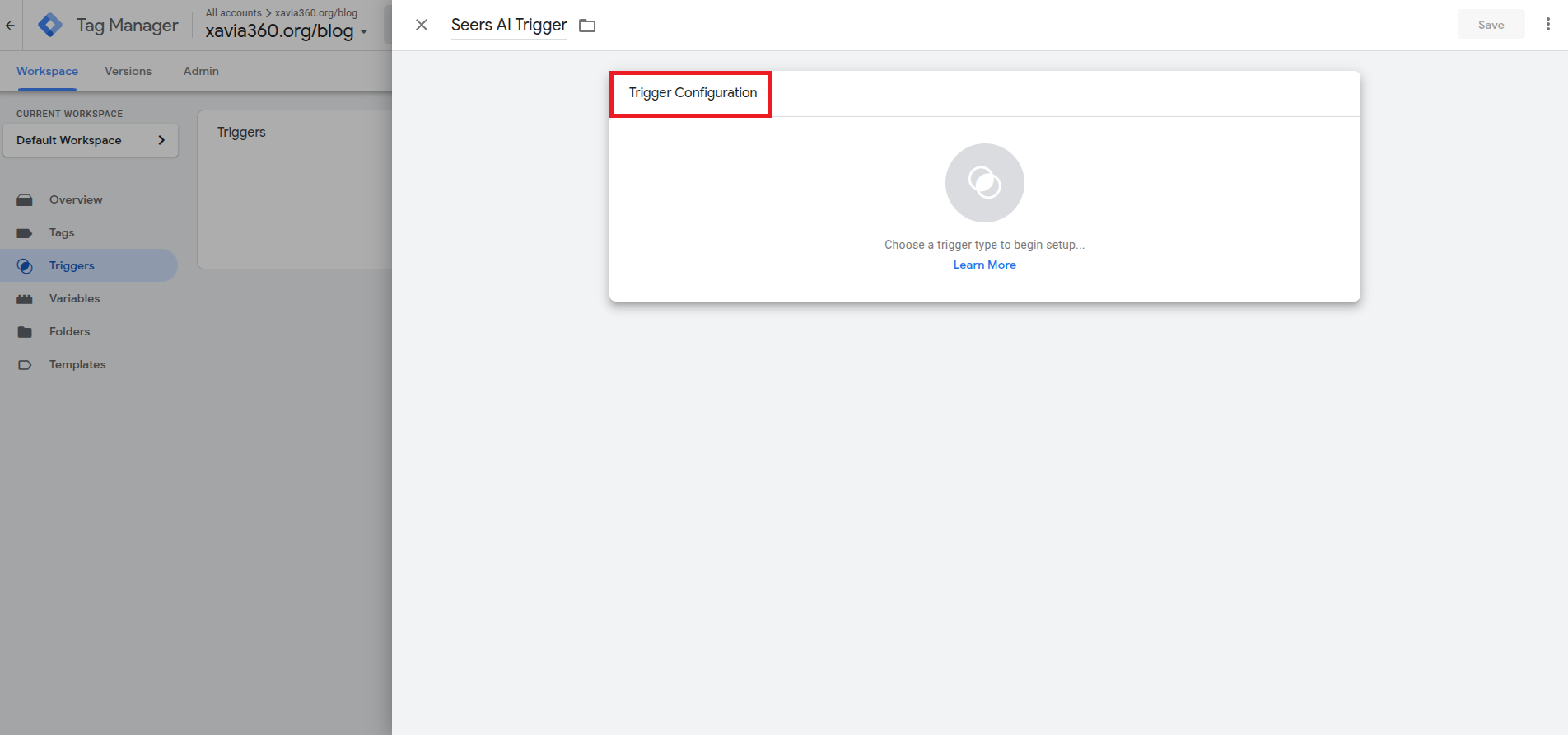Image resolution: width=1568 pixels, height=735 pixels.
Task: Open Folders in the sidebar
Action: (69, 331)
